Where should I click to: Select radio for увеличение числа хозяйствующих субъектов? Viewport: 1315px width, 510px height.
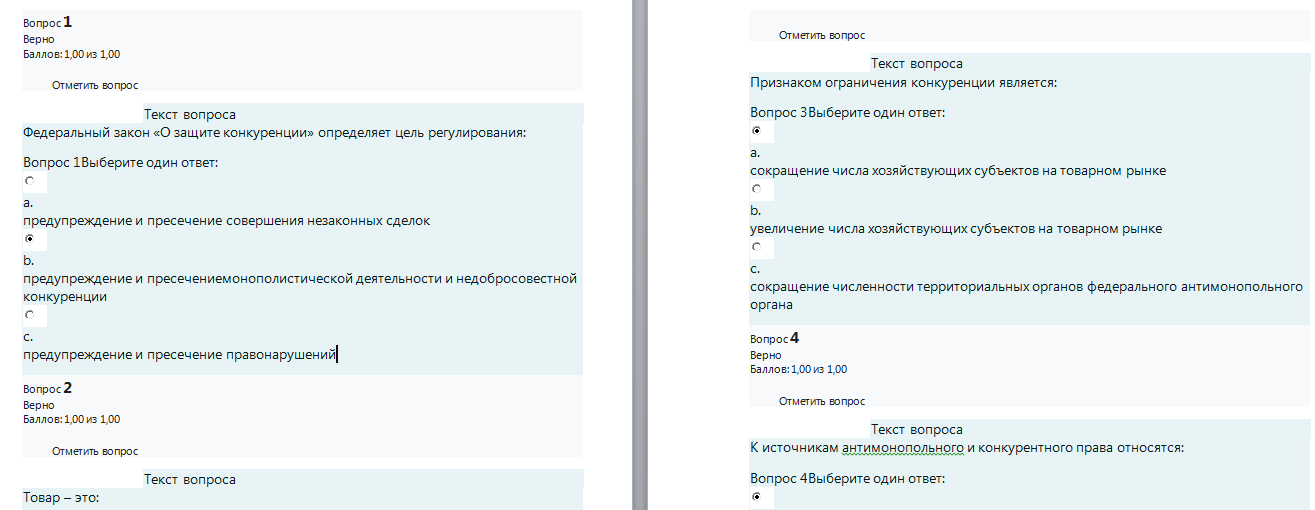pos(757,189)
